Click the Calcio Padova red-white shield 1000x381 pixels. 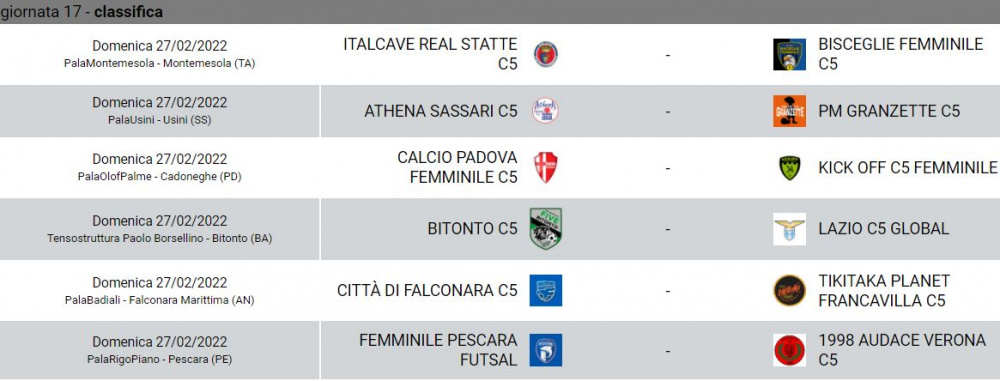545,167
